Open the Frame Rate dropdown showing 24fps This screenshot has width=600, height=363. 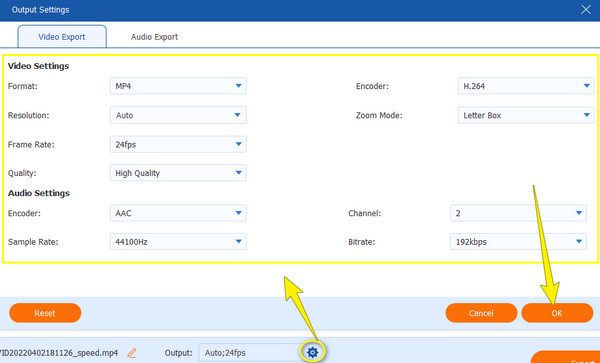tap(178, 145)
